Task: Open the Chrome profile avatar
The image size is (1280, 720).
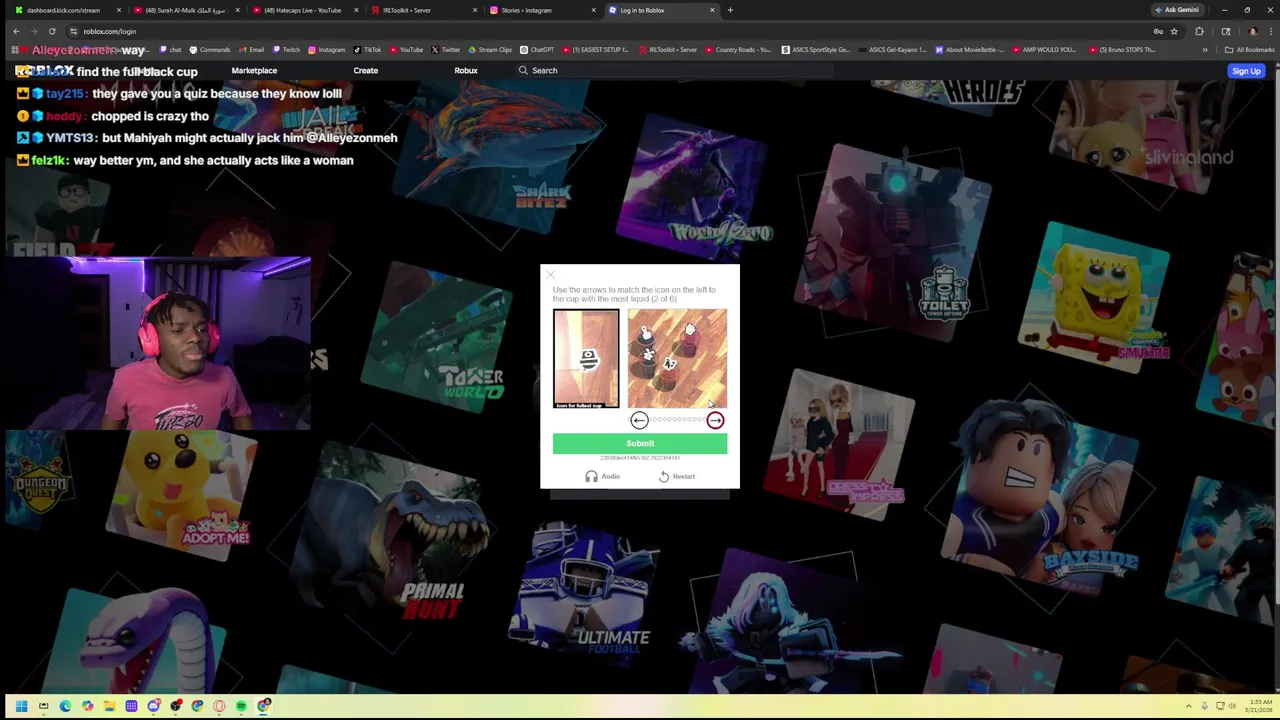Action: (1253, 31)
